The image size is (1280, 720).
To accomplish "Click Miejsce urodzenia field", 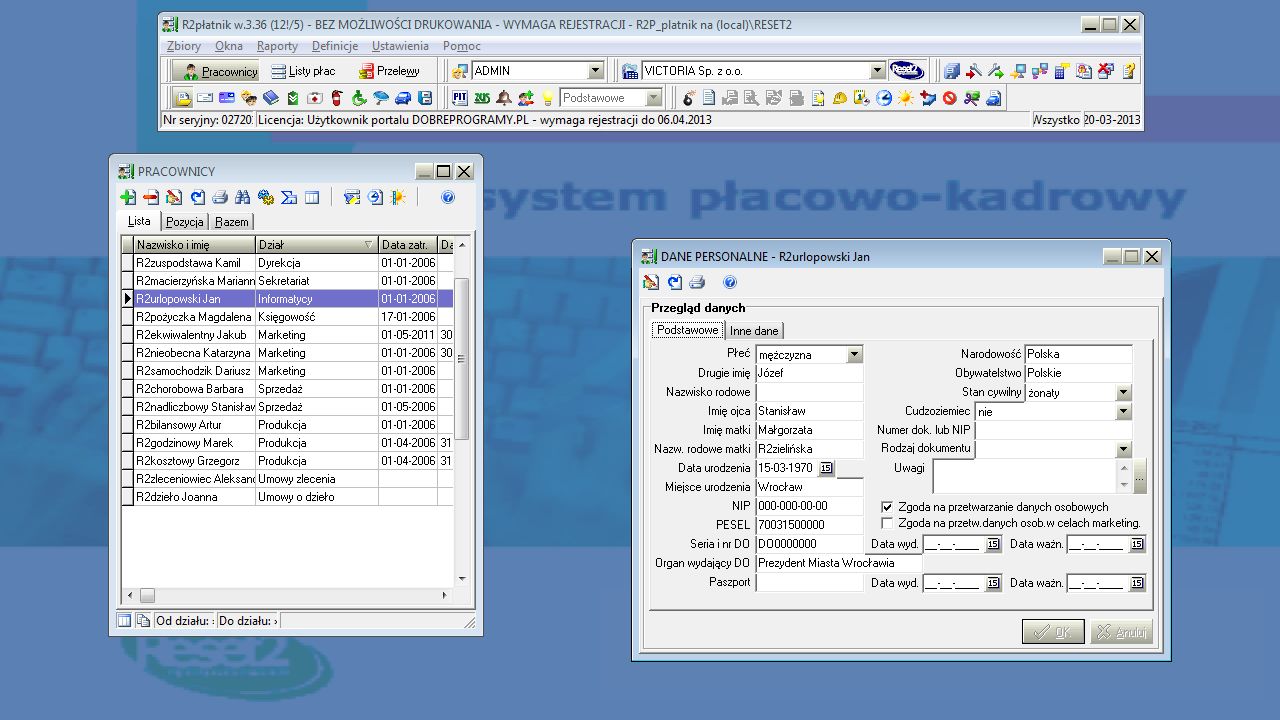I will pyautogui.click(x=809, y=487).
